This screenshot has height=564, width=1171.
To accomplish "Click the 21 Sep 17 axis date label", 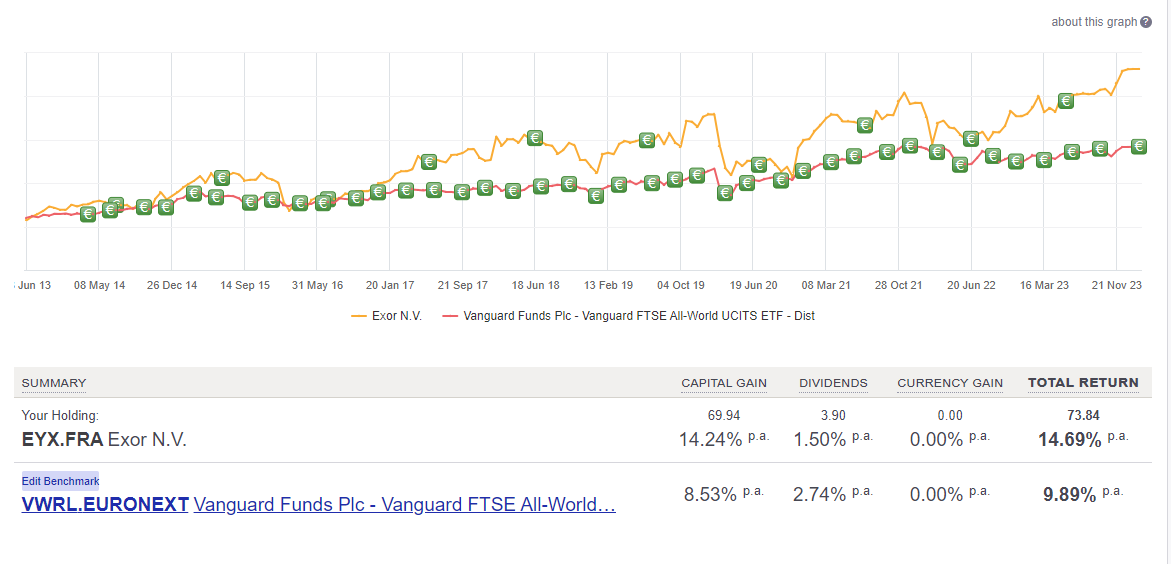I will (462, 285).
